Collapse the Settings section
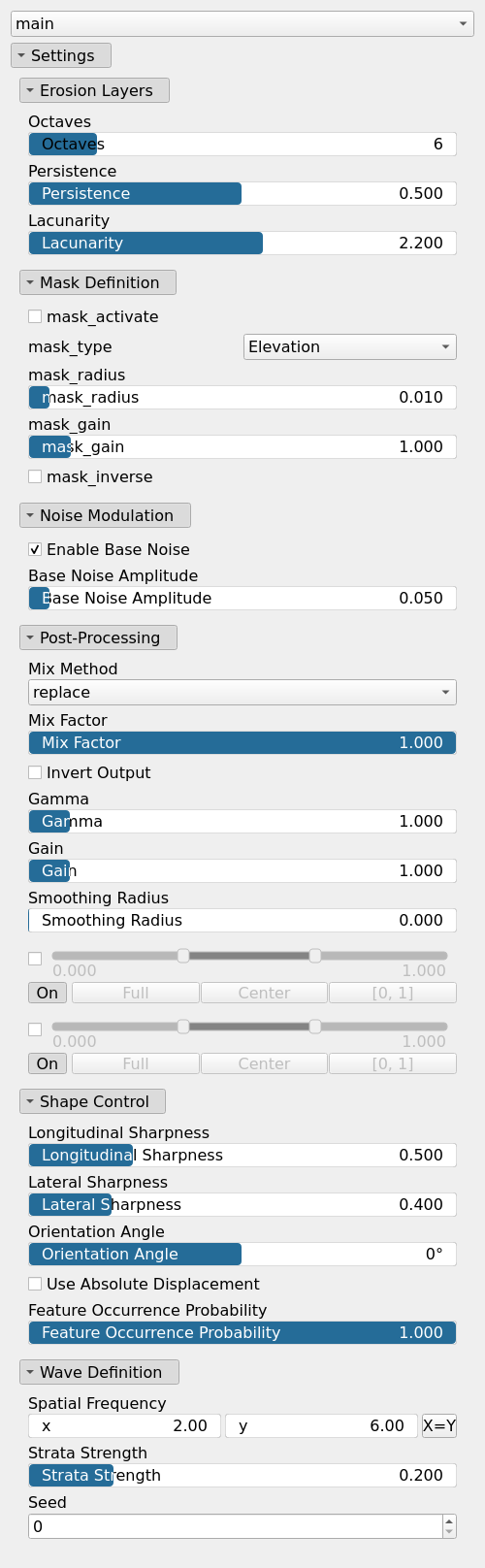485x1568 pixels. (x=61, y=55)
